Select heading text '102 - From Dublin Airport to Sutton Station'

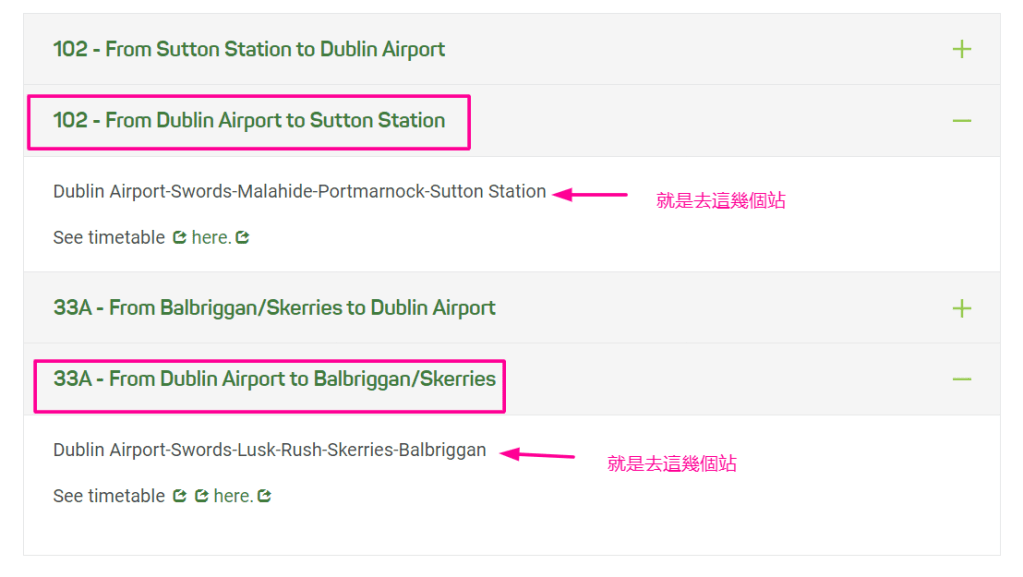pyautogui.click(x=249, y=121)
